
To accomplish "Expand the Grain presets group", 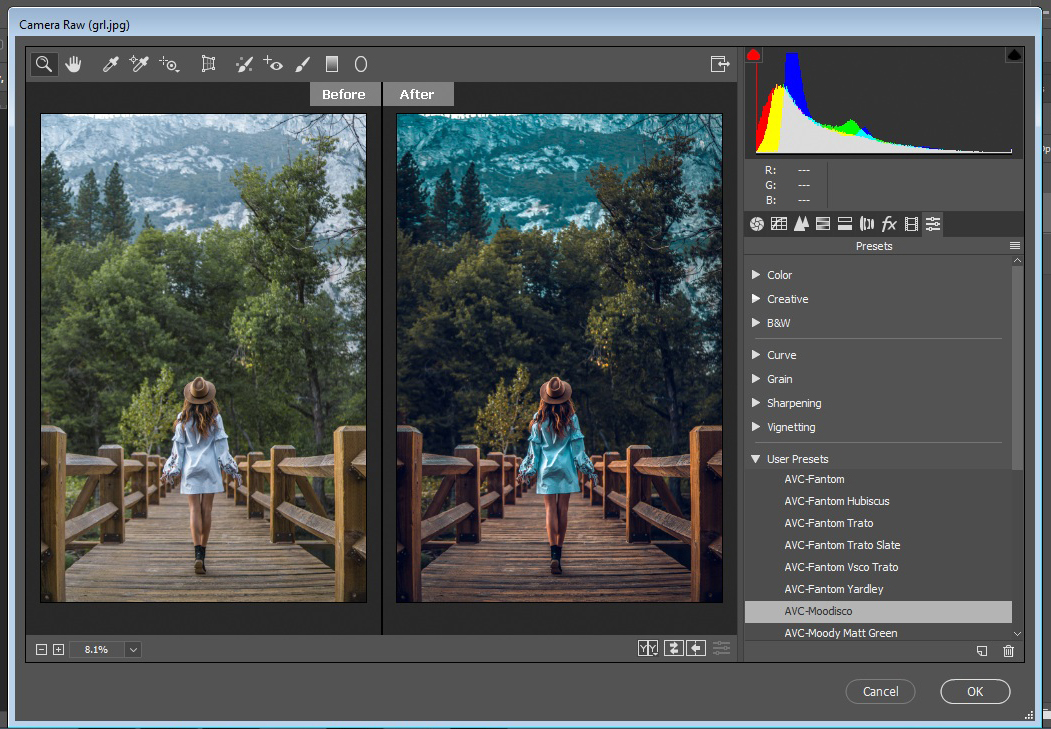I will pos(756,379).
